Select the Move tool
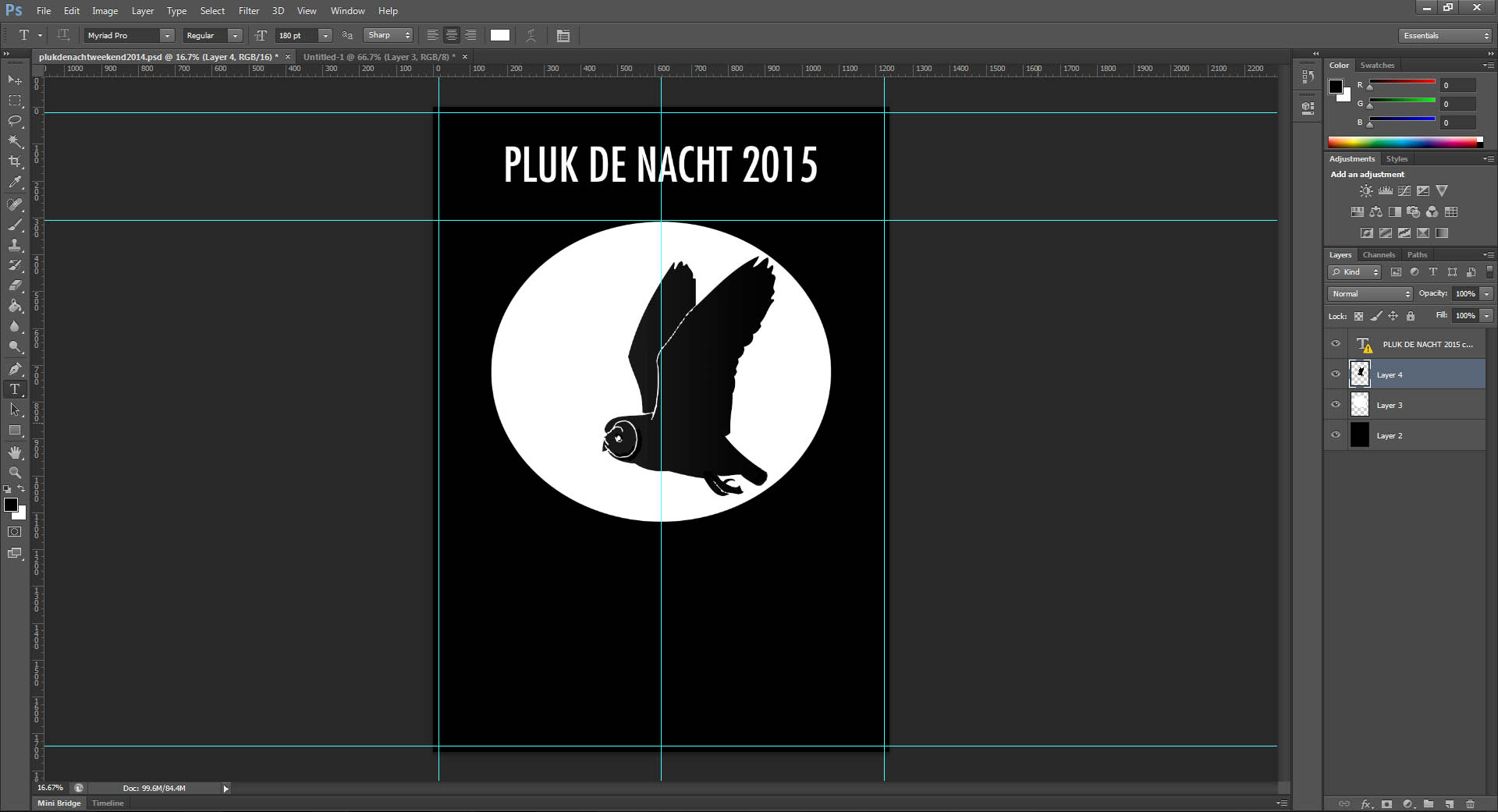This screenshot has height=812, width=1498. (15, 80)
